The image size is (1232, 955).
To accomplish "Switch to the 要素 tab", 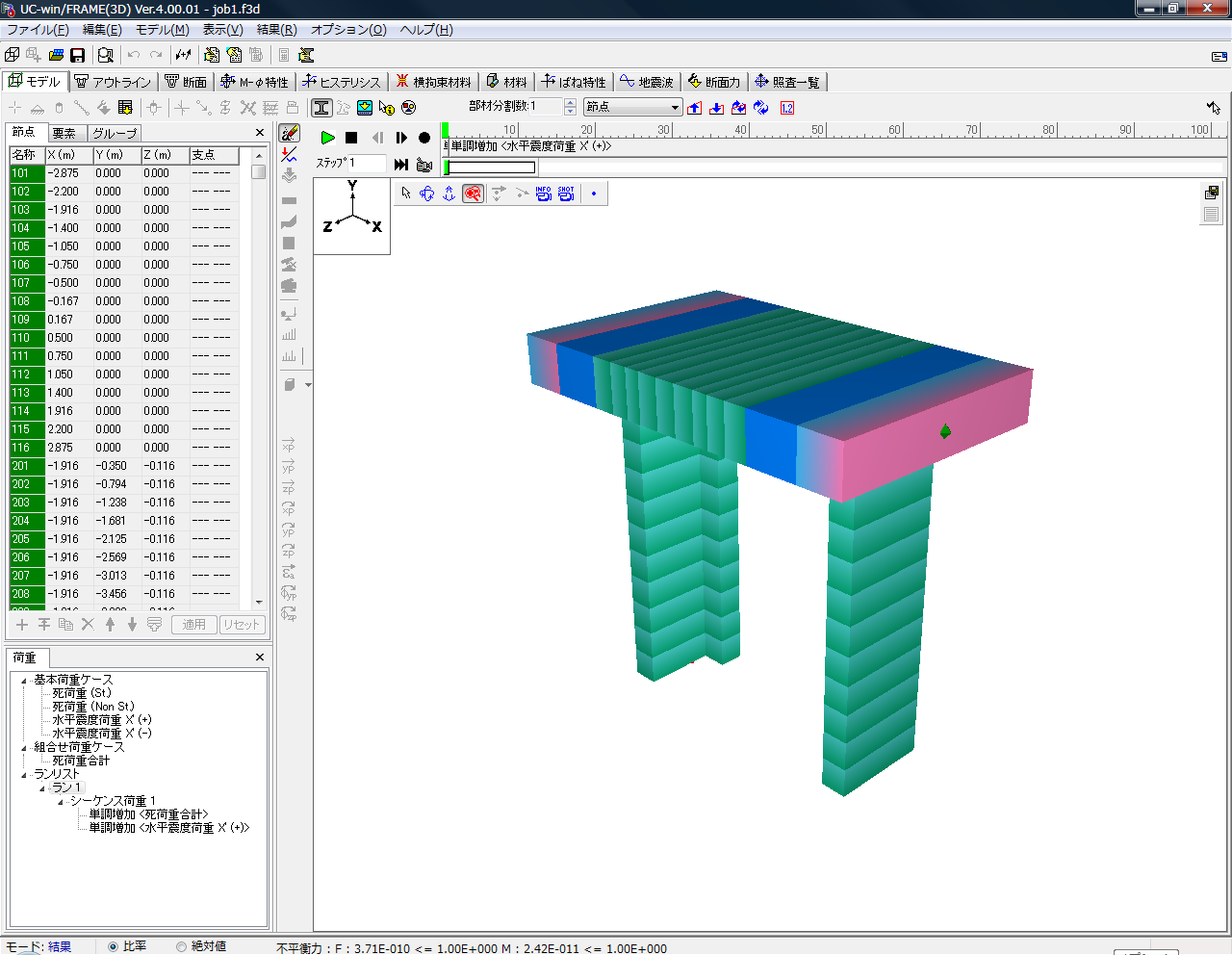I will [64, 133].
